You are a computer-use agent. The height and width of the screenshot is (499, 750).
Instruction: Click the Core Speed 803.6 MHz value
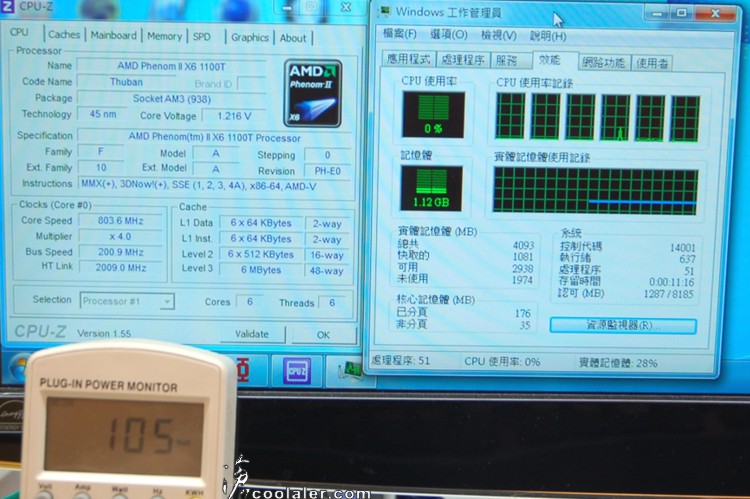tap(121, 221)
